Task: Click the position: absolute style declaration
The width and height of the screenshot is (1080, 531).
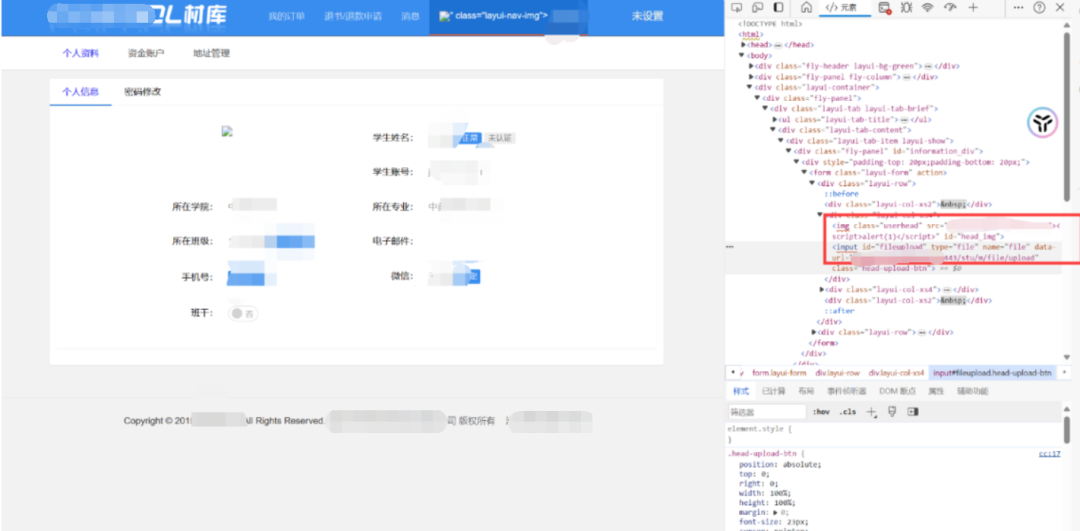Action: tap(780, 464)
